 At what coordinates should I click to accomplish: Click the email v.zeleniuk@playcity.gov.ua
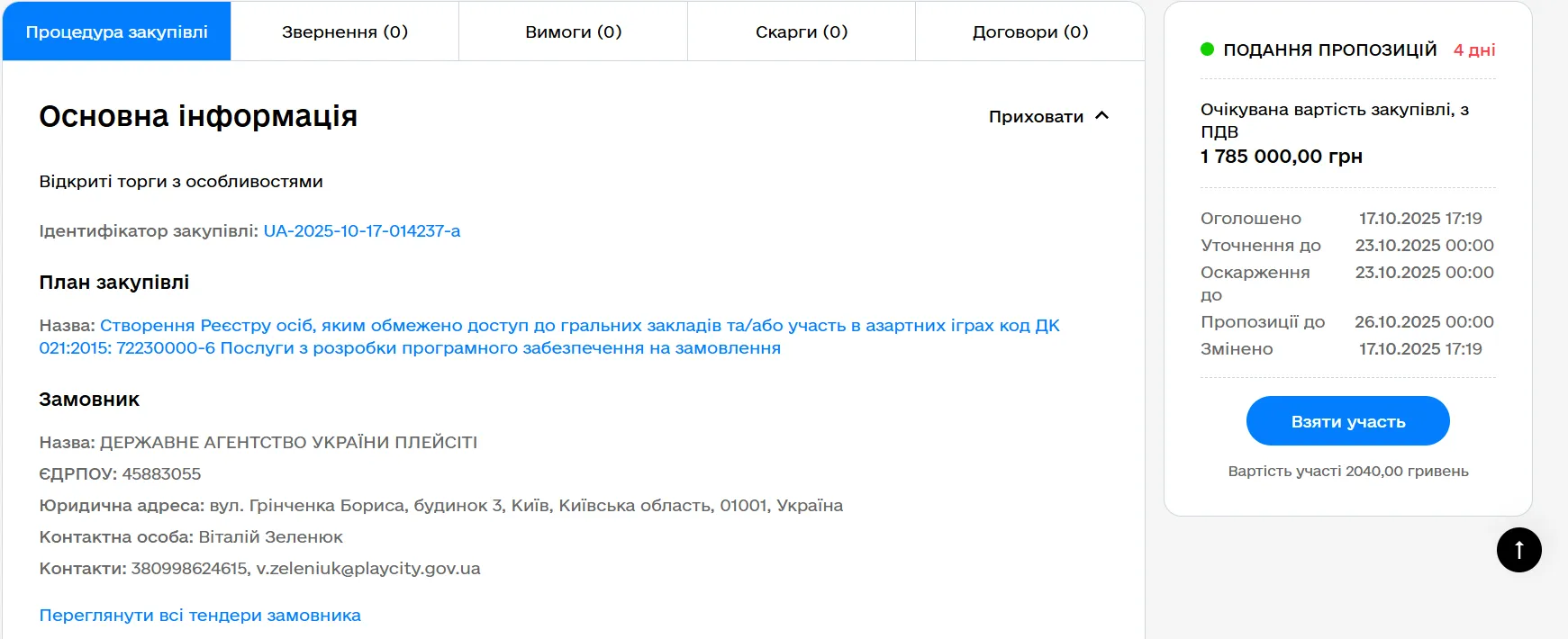[x=368, y=569]
